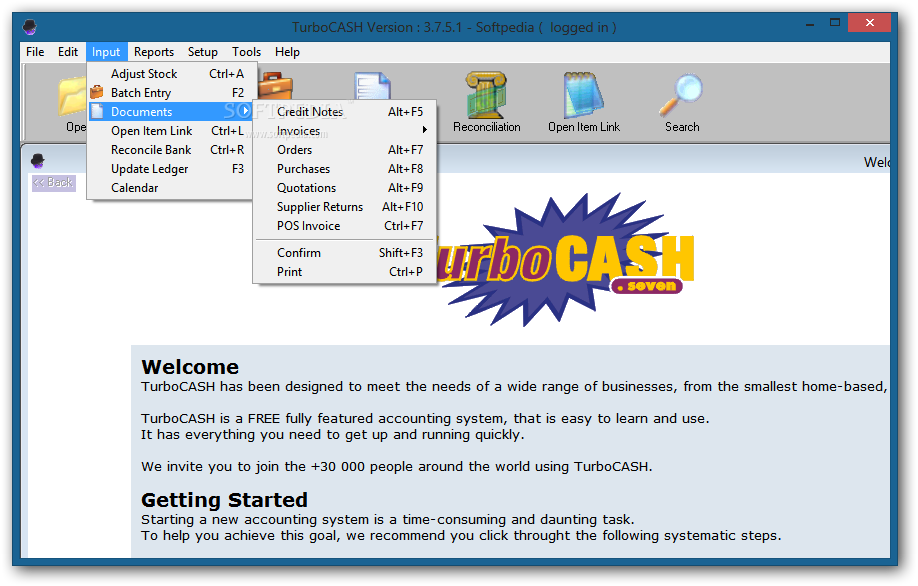Click the hat icon above Back button
Image resolution: width=918 pixels, height=586 pixels.
pyautogui.click(x=37, y=160)
